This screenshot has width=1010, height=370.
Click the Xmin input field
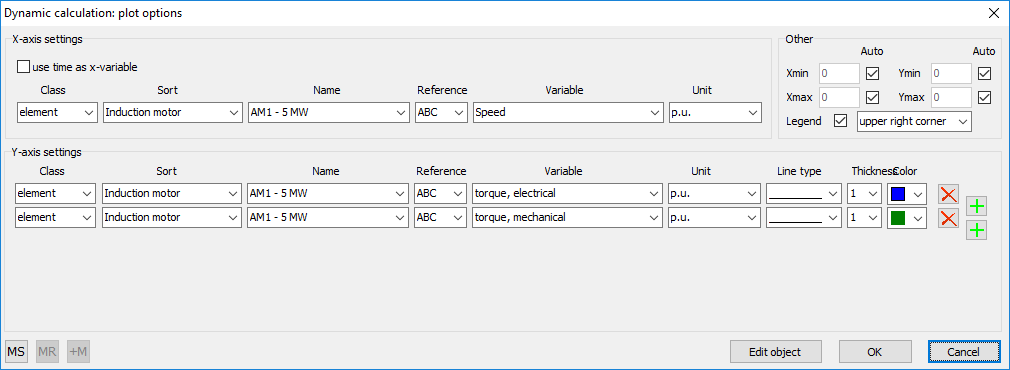pos(839,73)
